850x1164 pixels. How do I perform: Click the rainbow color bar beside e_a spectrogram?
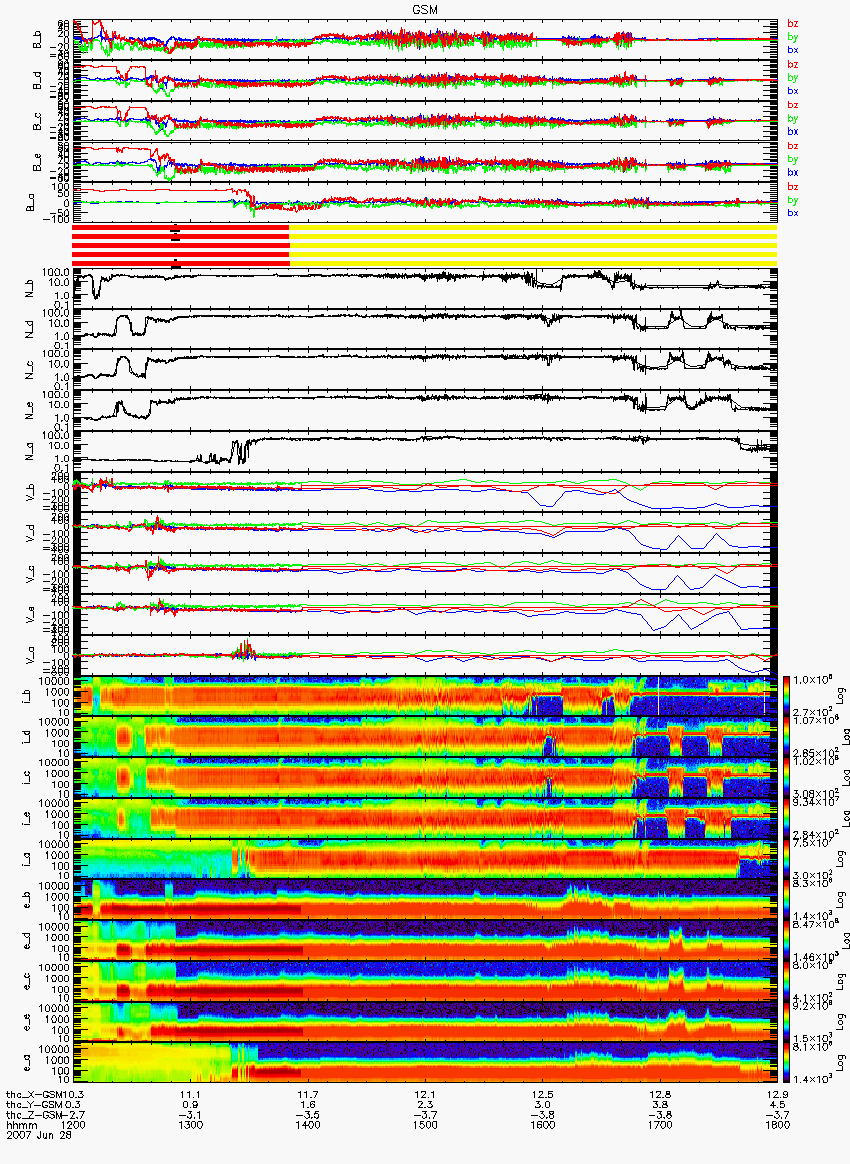[x=787, y=1063]
